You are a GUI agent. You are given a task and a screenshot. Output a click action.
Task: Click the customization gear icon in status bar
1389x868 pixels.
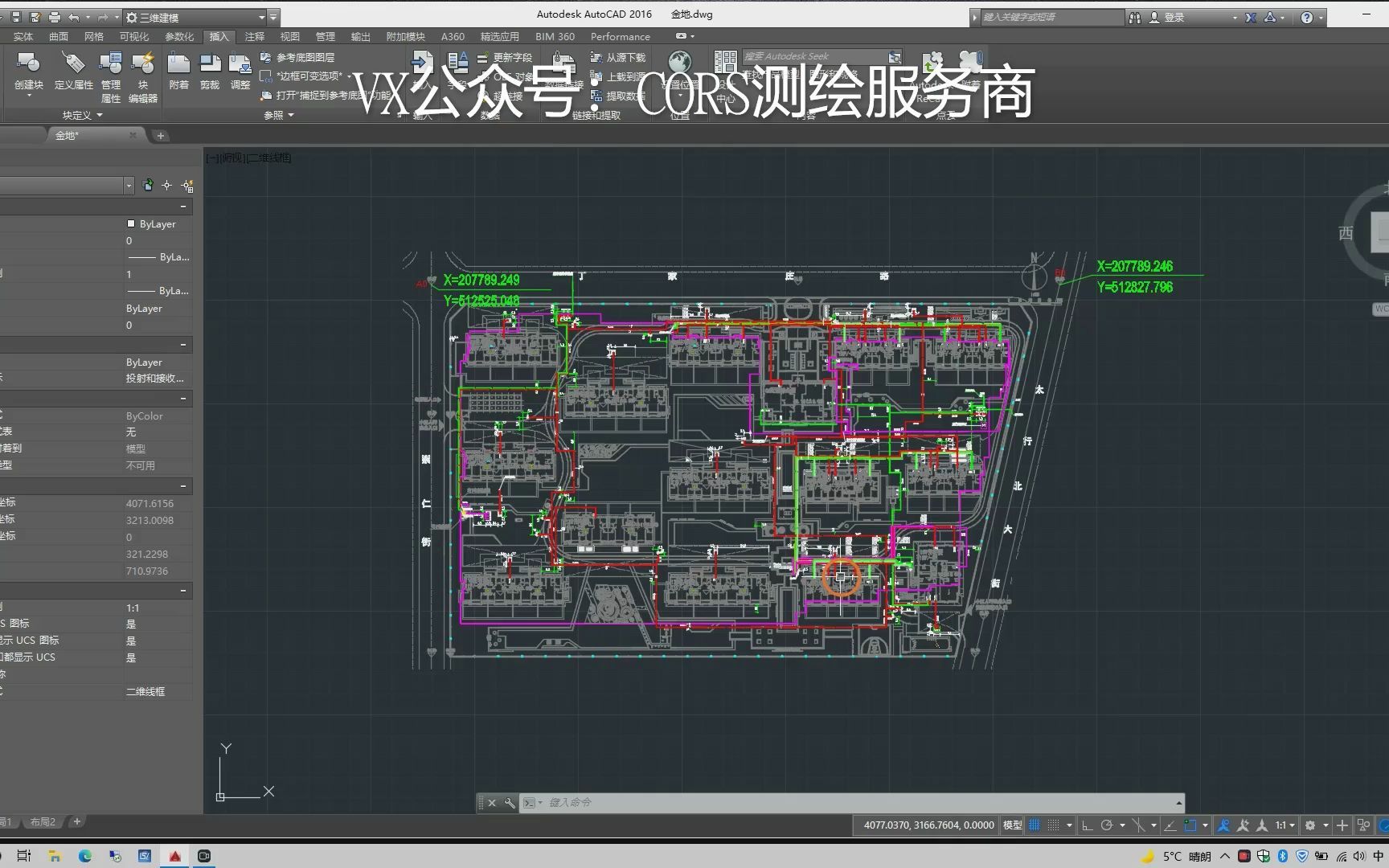click(1310, 825)
